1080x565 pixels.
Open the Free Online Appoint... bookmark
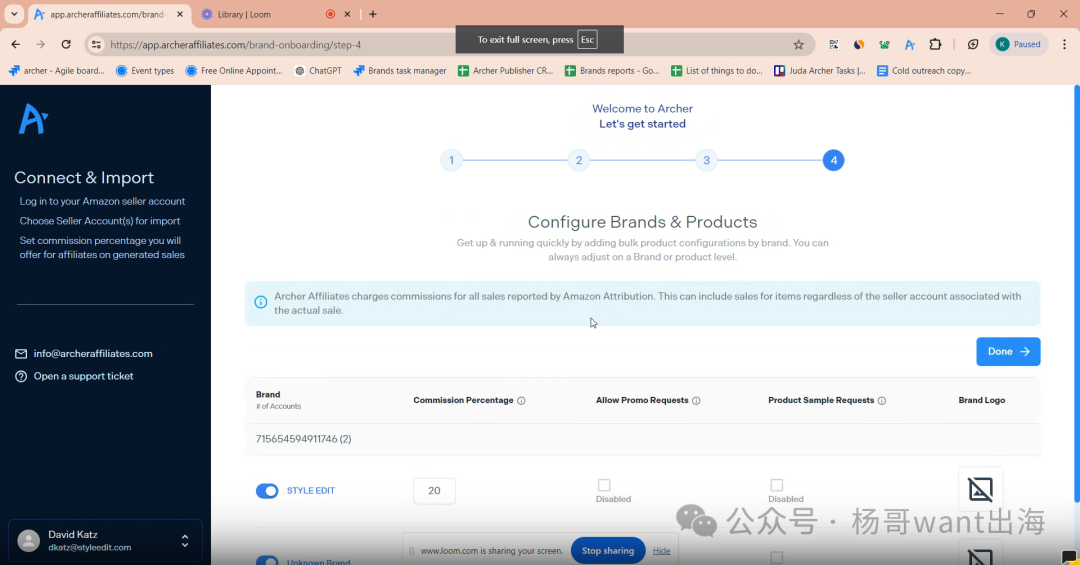(234, 70)
